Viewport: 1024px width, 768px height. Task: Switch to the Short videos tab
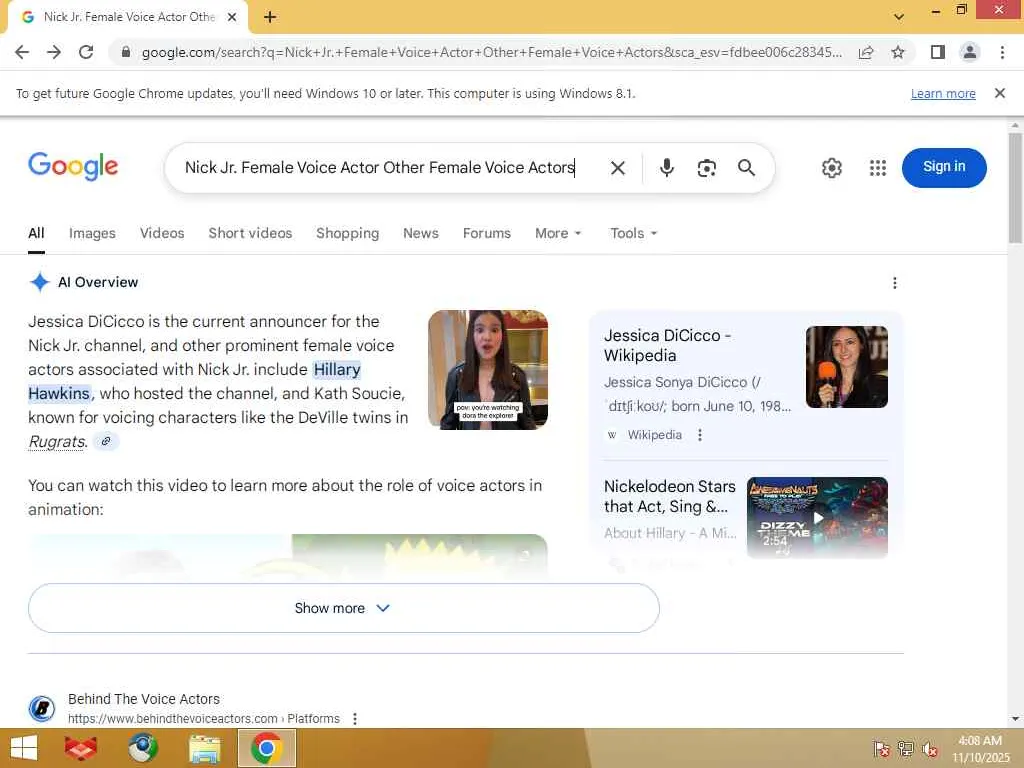coord(250,233)
